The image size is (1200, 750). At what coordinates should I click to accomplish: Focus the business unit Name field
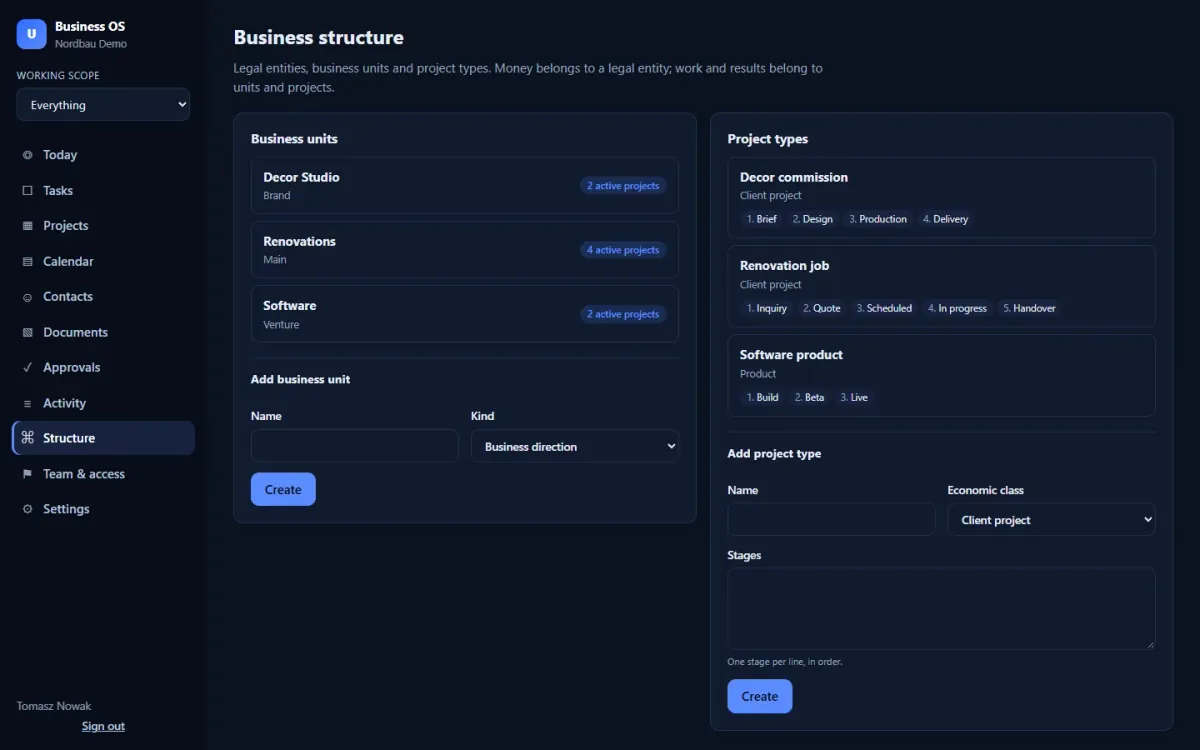tap(355, 446)
